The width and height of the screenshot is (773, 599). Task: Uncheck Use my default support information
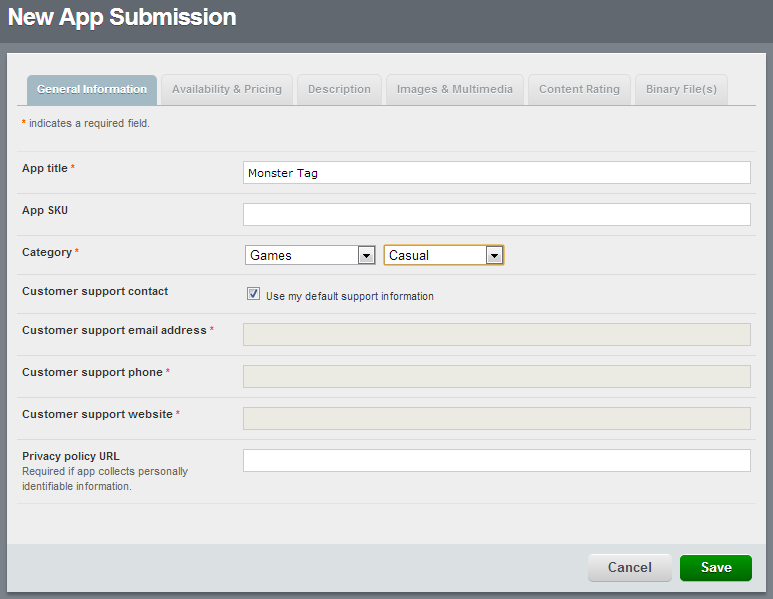[254, 295]
